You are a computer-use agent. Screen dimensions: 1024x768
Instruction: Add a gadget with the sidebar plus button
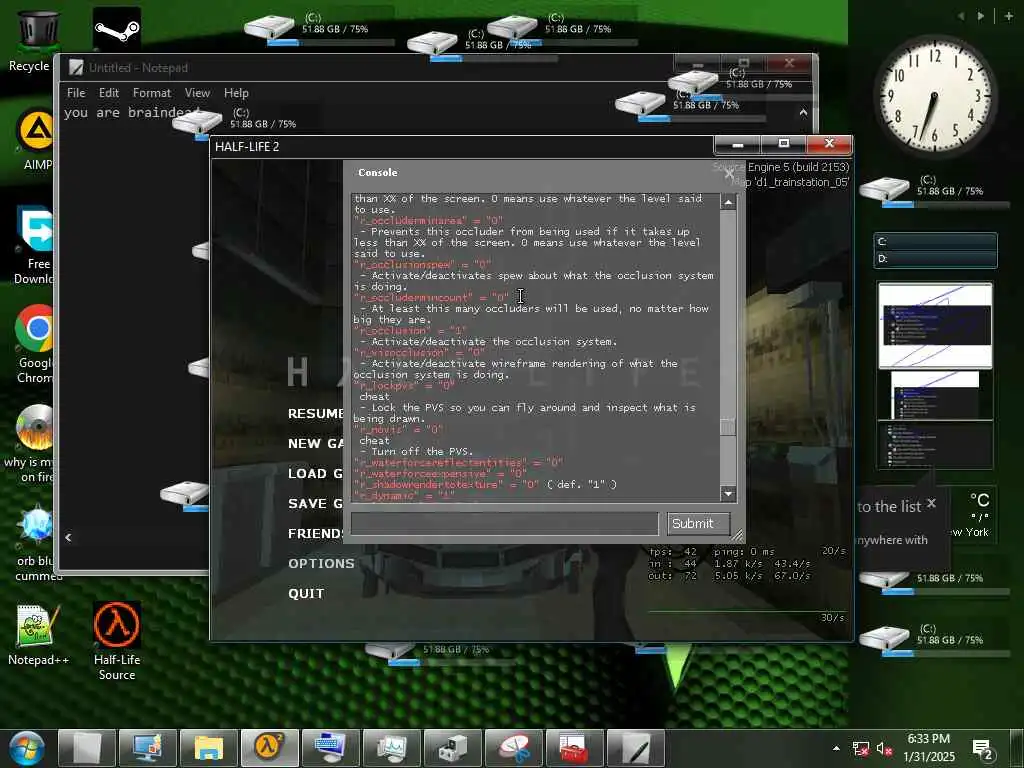tap(1008, 16)
